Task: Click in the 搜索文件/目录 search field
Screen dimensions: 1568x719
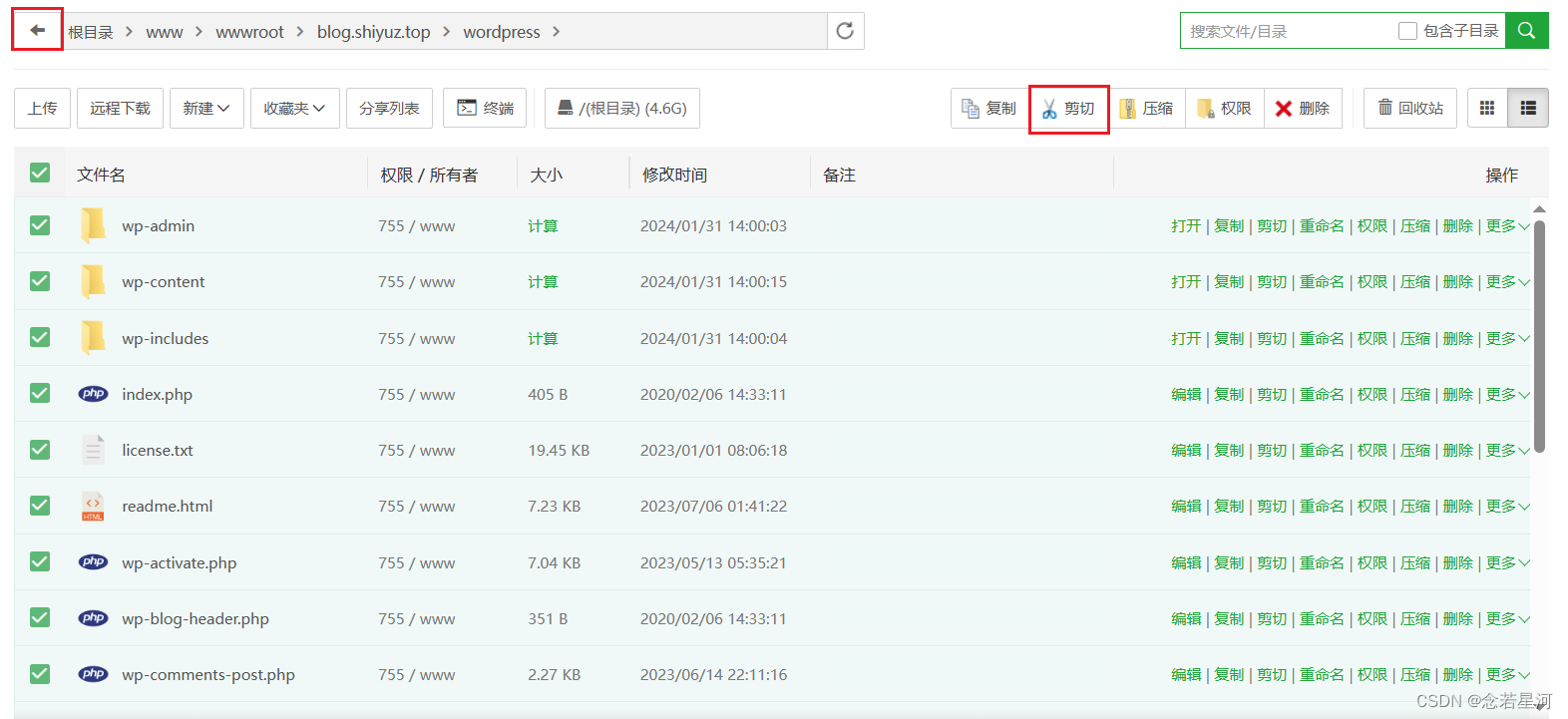Action: coord(1287,31)
